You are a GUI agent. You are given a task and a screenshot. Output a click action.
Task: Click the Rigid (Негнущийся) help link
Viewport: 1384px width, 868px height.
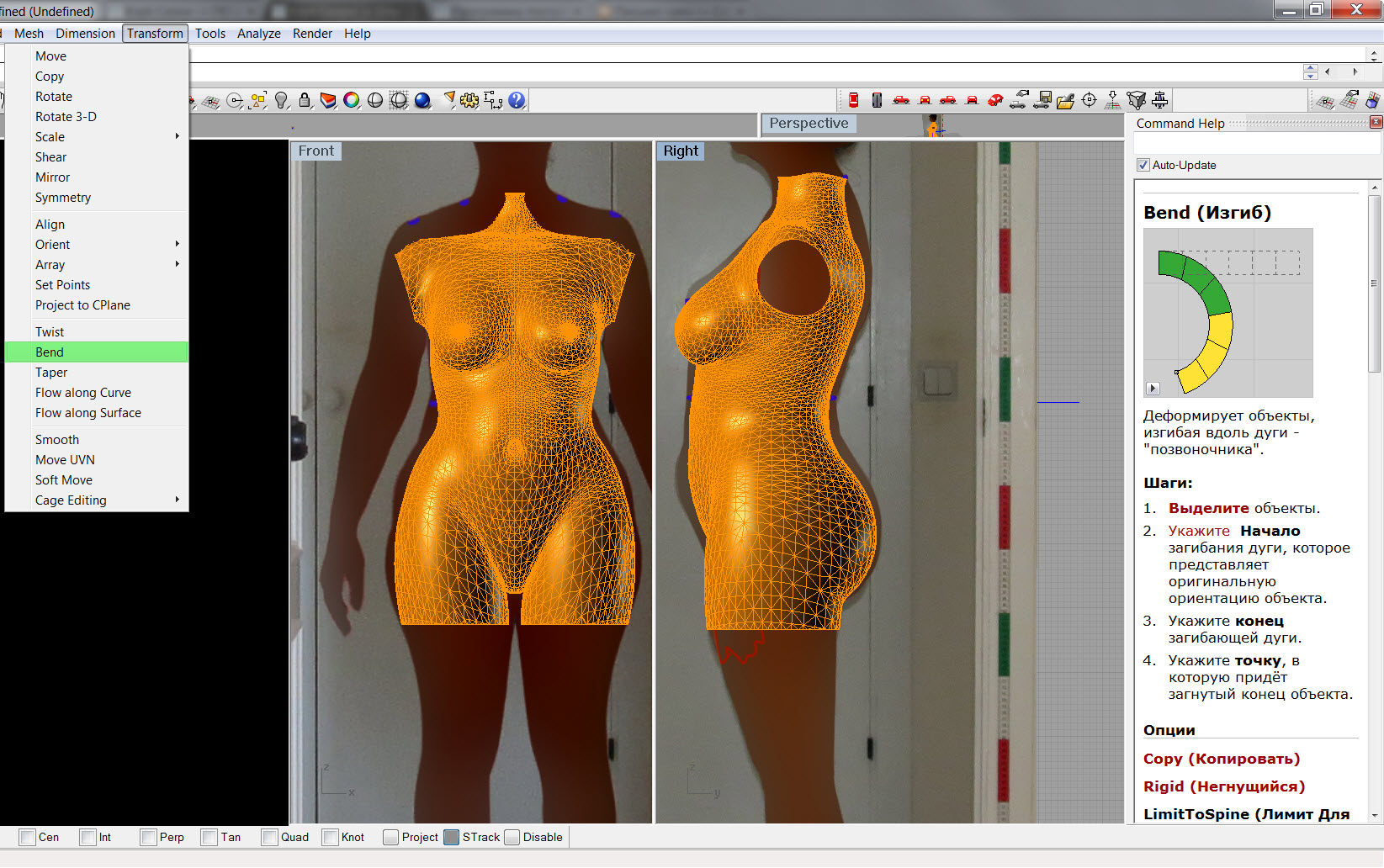[1223, 786]
